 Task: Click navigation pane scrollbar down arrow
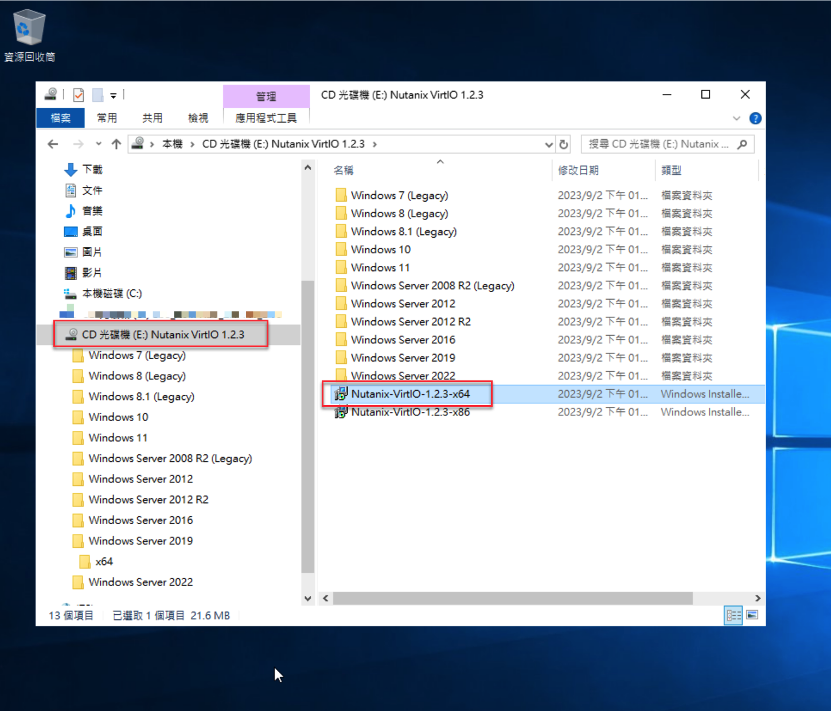308,598
